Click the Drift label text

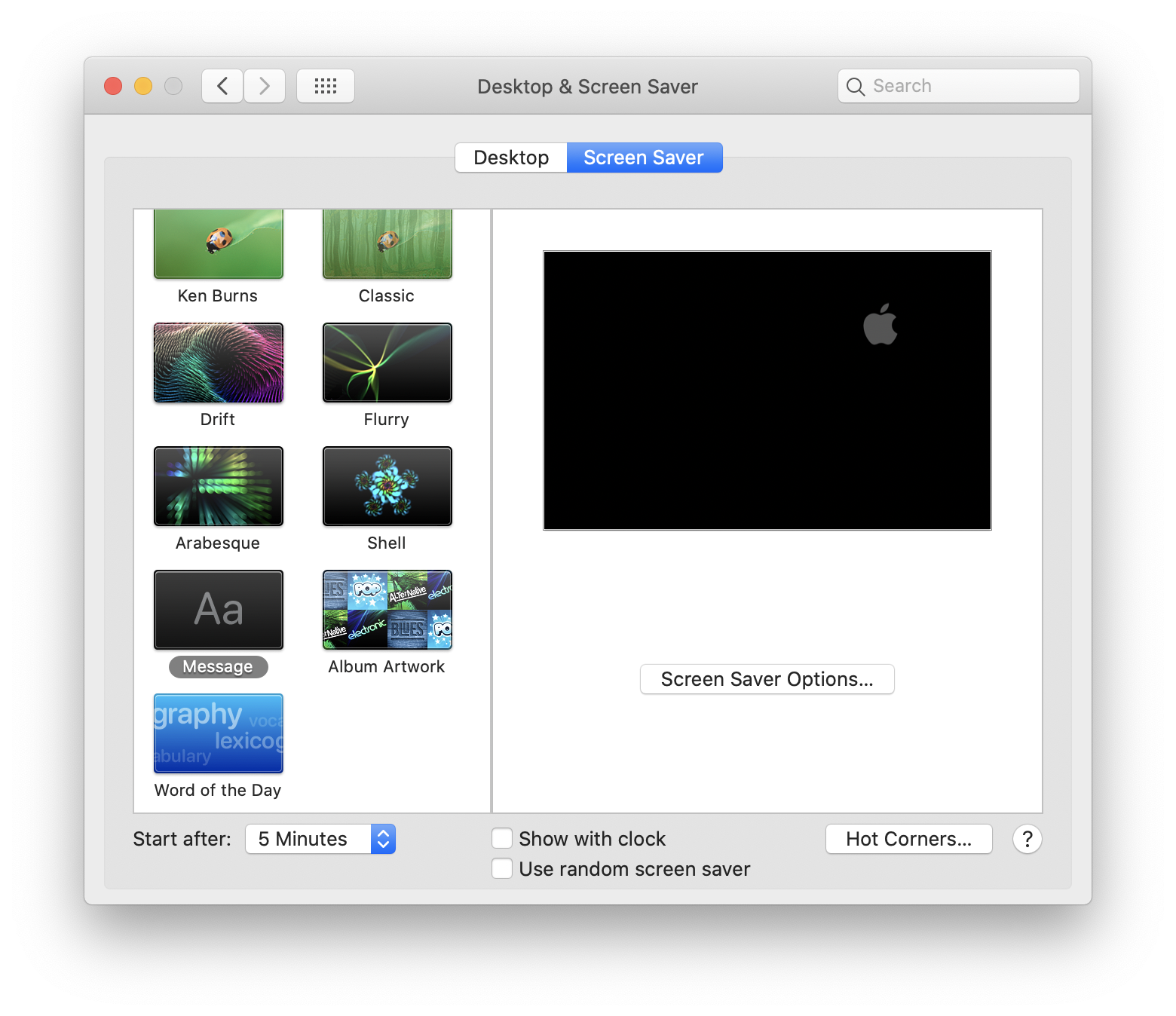click(x=218, y=419)
